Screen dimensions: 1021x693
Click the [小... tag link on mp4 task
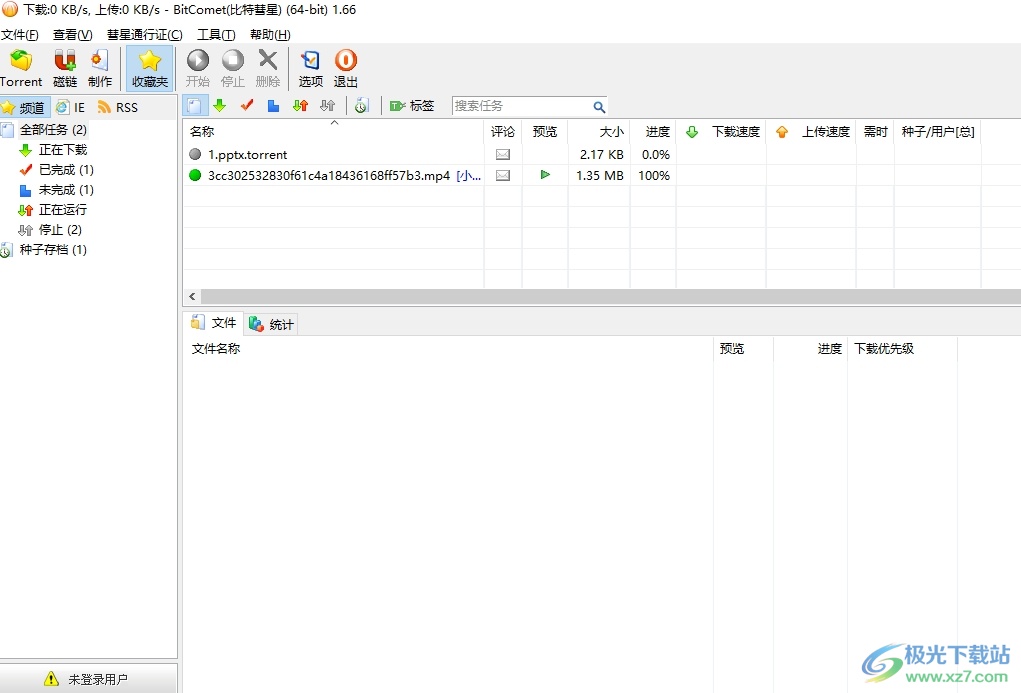point(468,175)
